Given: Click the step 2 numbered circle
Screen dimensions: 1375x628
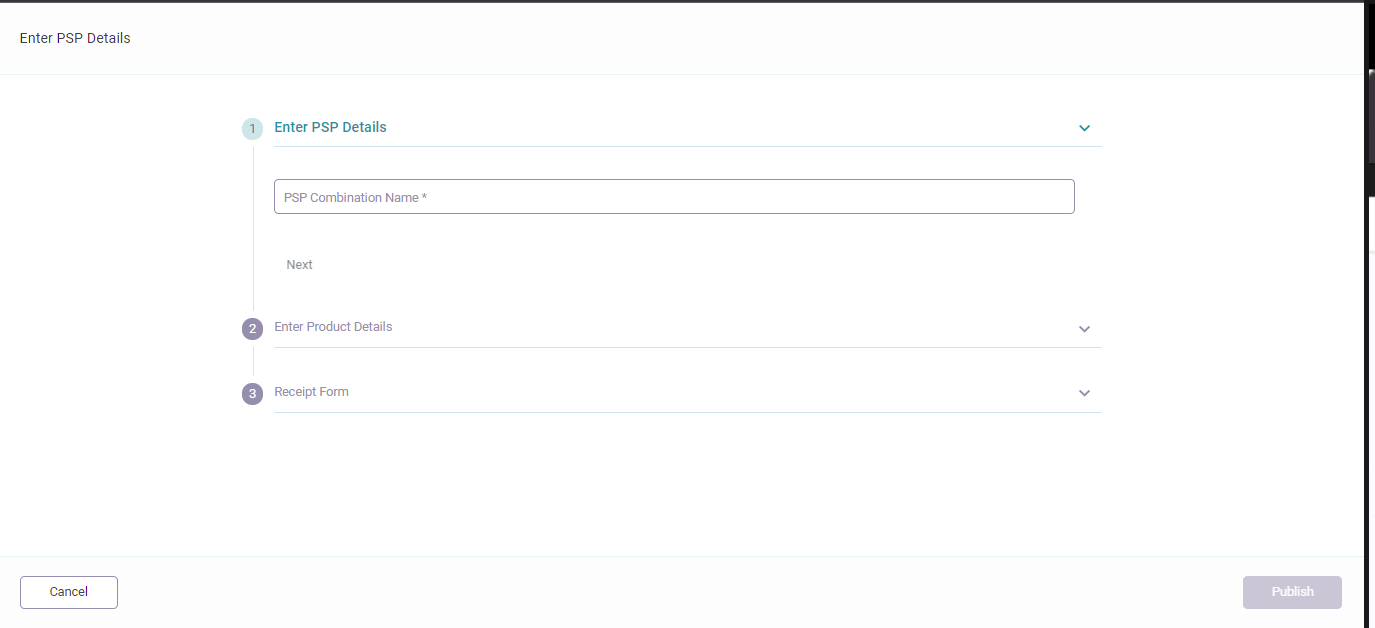Looking at the screenshot, I should pyautogui.click(x=251, y=328).
